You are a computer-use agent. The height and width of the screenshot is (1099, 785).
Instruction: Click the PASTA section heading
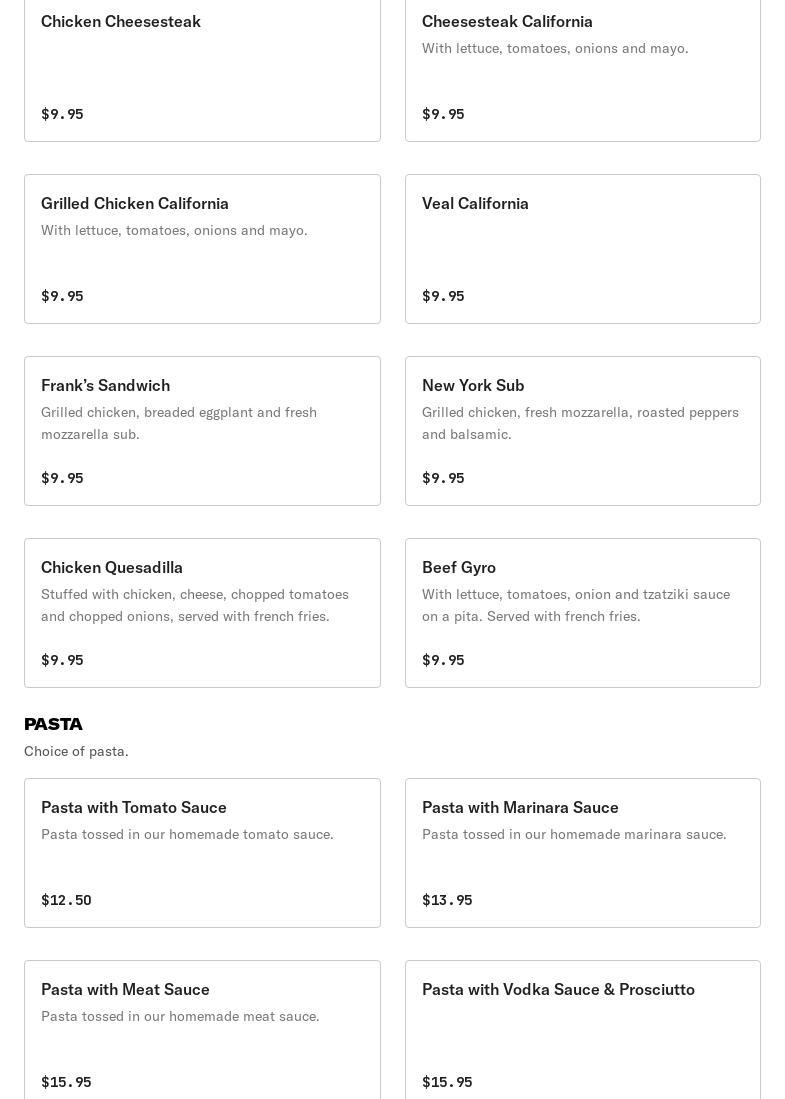click(x=53, y=724)
